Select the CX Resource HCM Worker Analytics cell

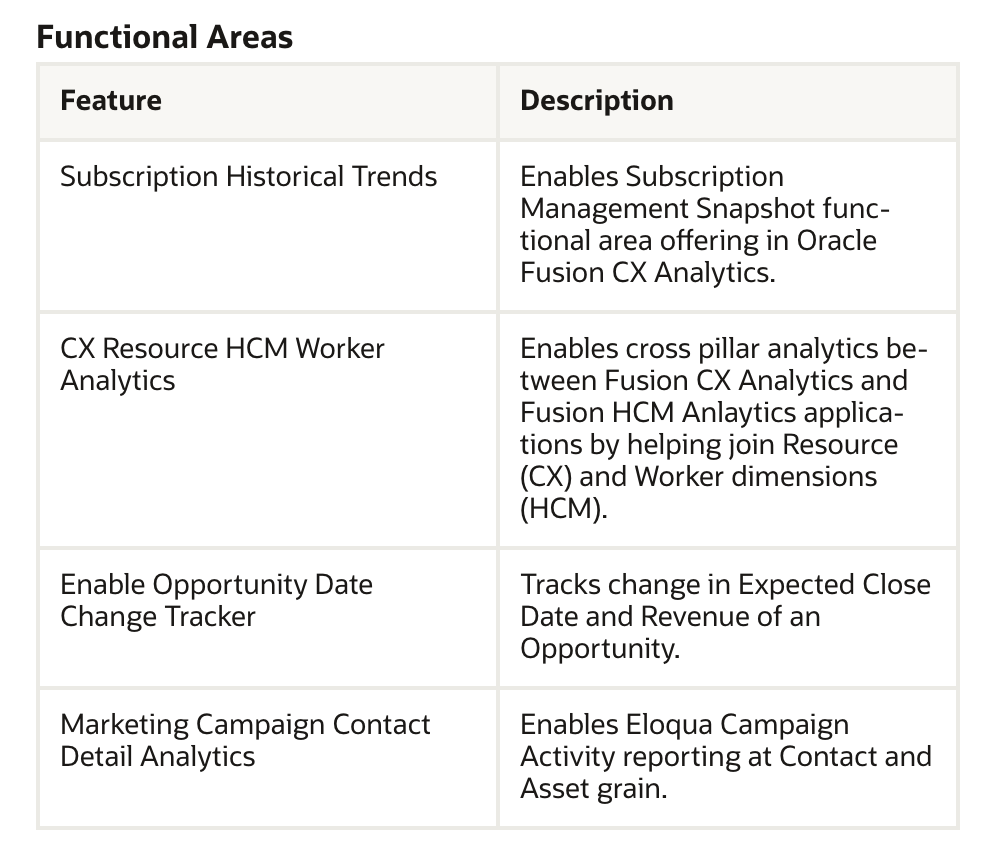pyautogui.click(x=222, y=364)
